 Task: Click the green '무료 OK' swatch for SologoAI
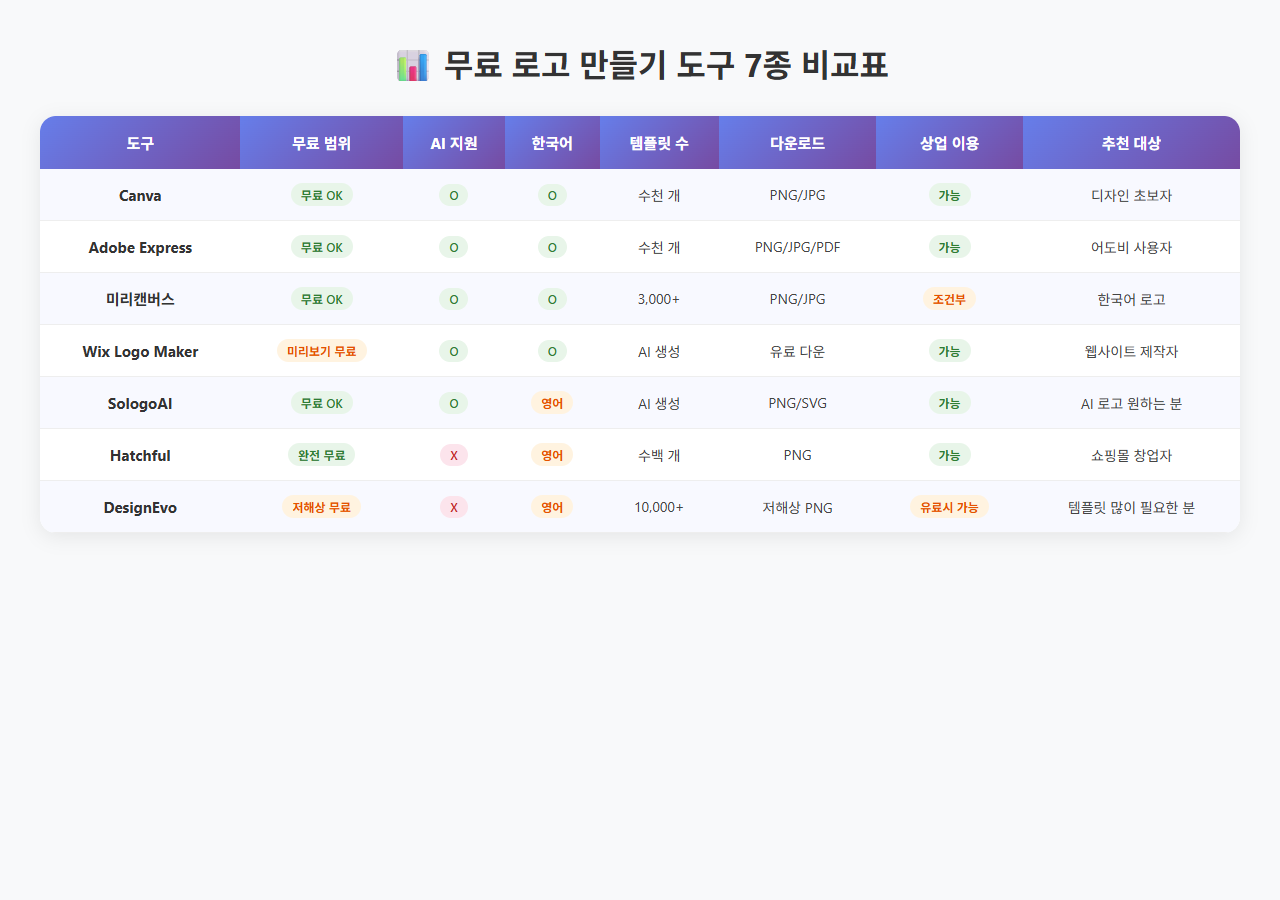[x=321, y=403]
